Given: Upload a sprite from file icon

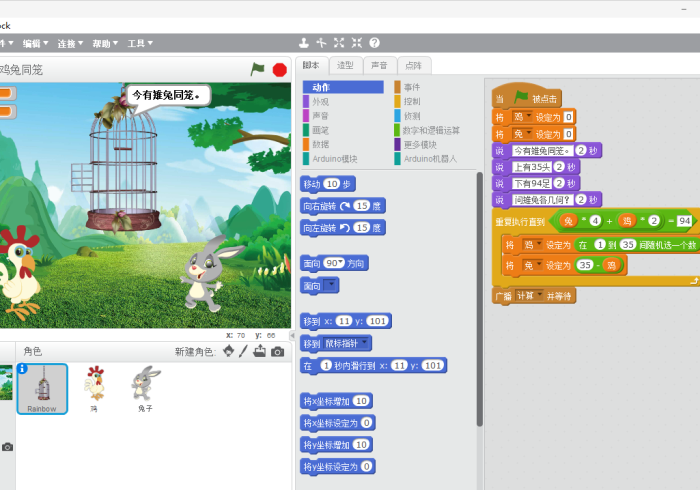Looking at the screenshot, I should click(x=260, y=351).
